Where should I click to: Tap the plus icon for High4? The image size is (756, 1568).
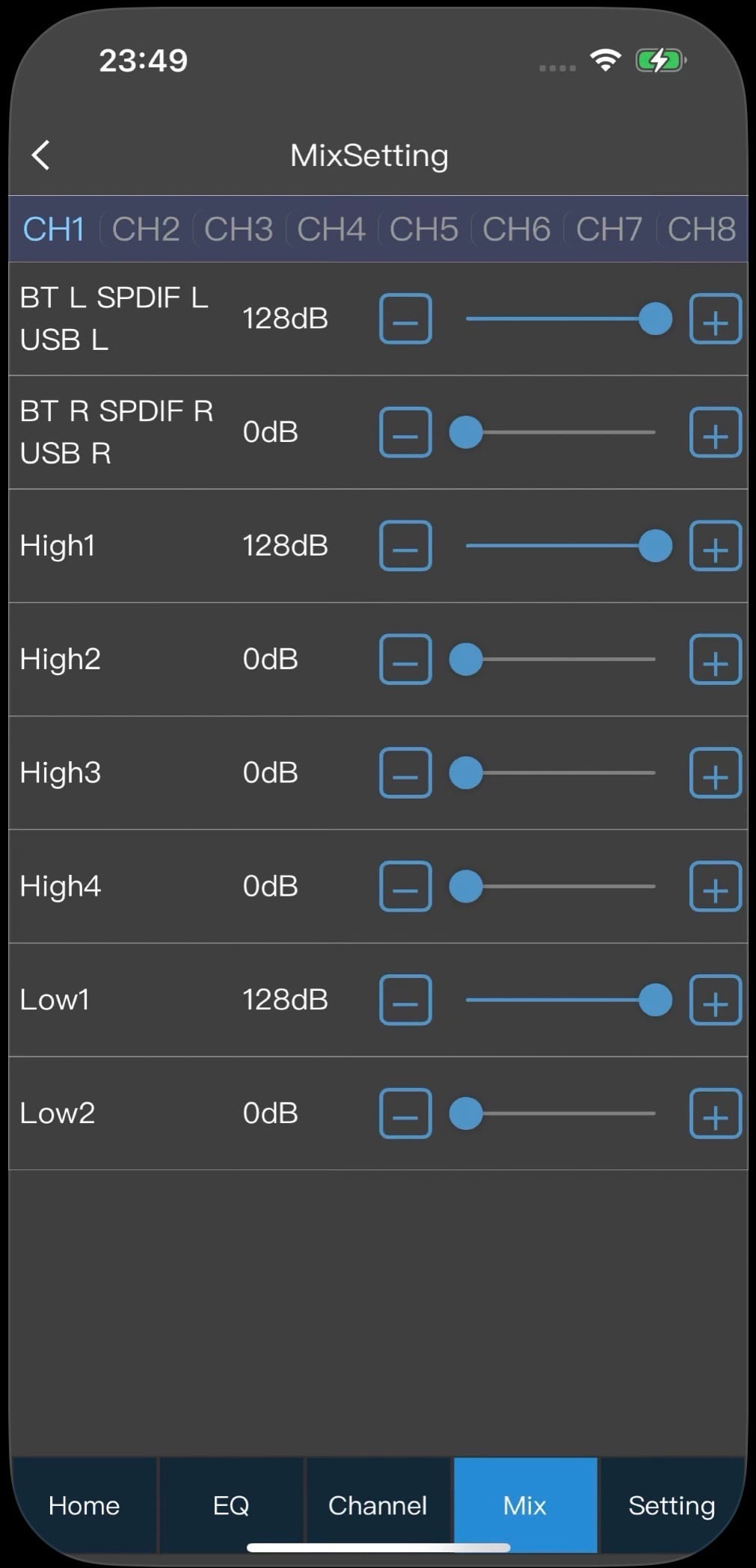click(x=715, y=887)
